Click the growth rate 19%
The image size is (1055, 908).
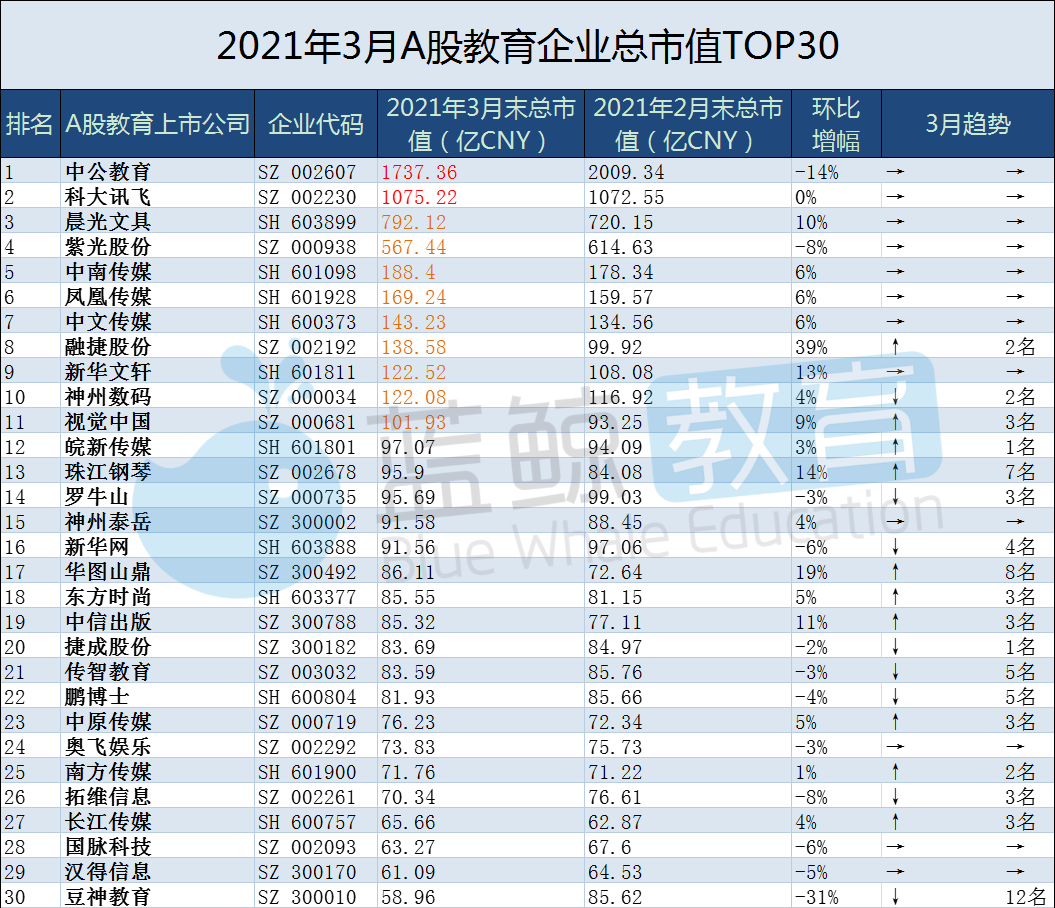(x=811, y=572)
